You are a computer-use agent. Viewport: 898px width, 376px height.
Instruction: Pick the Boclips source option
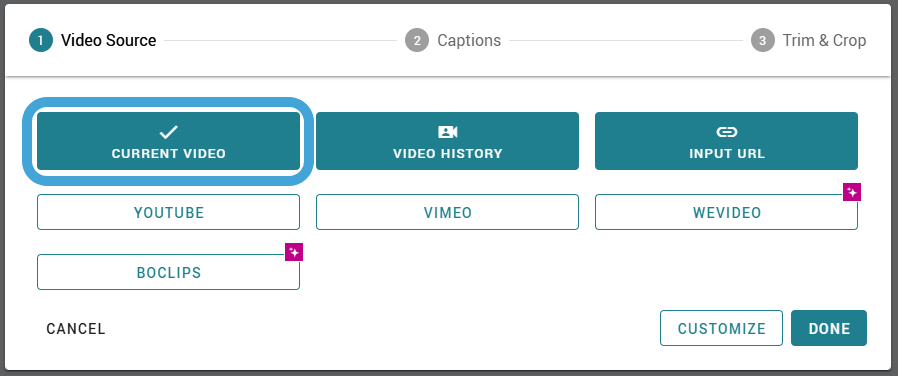point(168,272)
